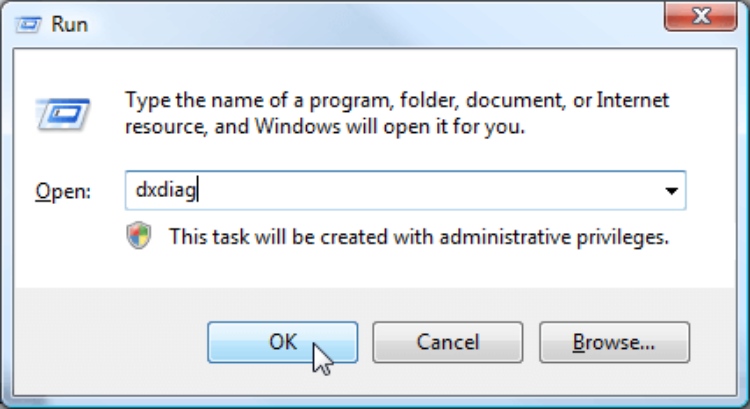The height and width of the screenshot is (409, 750).
Task: Click the "resource, and Windows will open it" line
Action: (x=325, y=127)
